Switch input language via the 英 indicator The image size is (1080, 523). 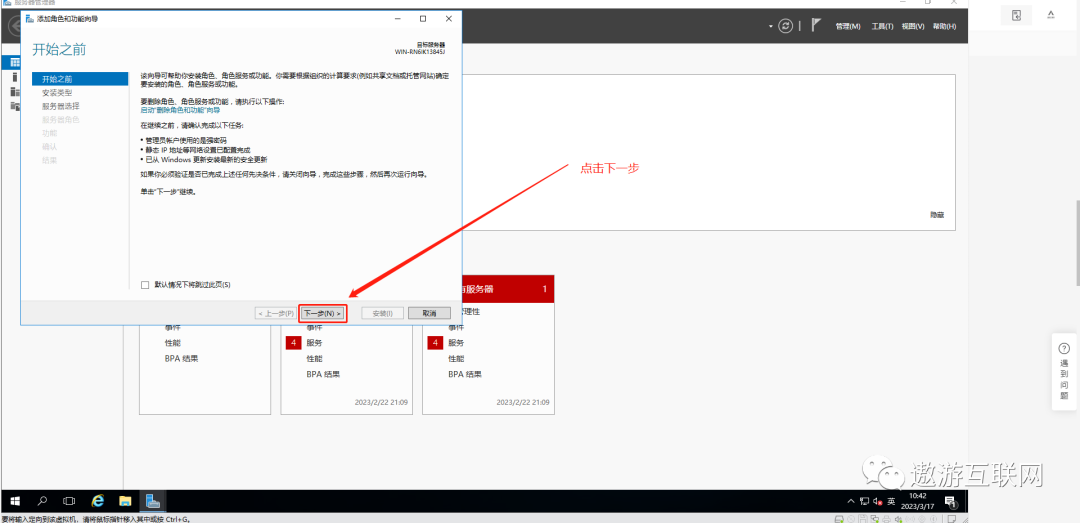[x=891, y=501]
